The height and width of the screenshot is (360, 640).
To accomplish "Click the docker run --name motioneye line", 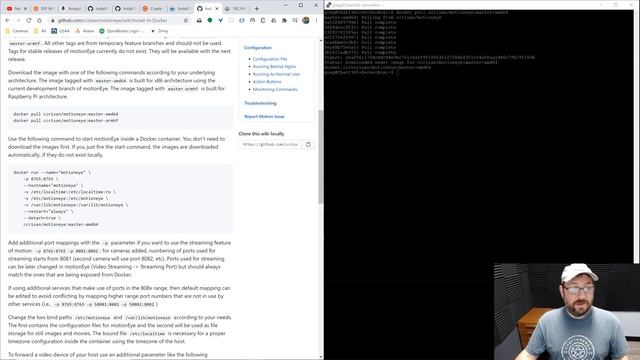I will coord(52,173).
